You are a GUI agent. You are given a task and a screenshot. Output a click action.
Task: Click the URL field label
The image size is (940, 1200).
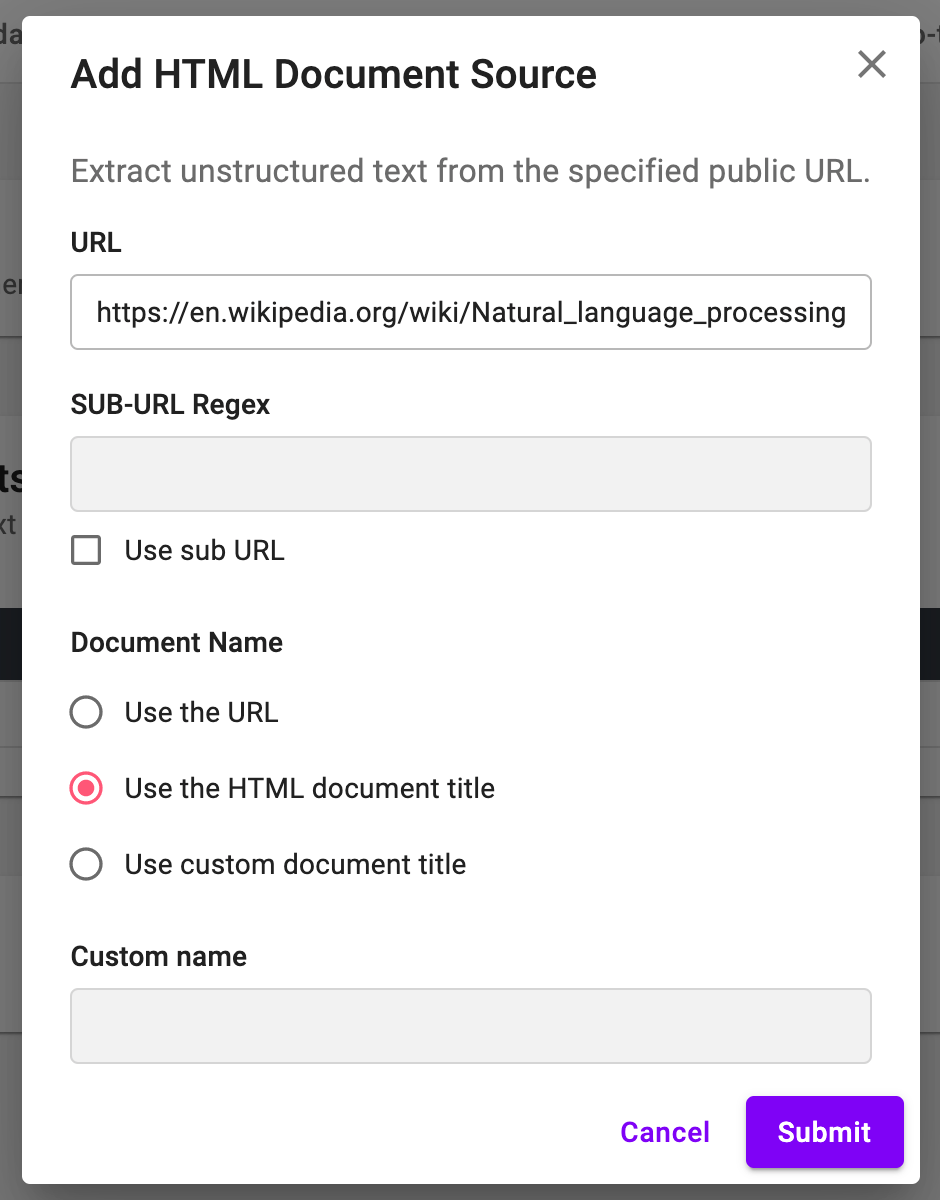pyautogui.click(x=96, y=243)
